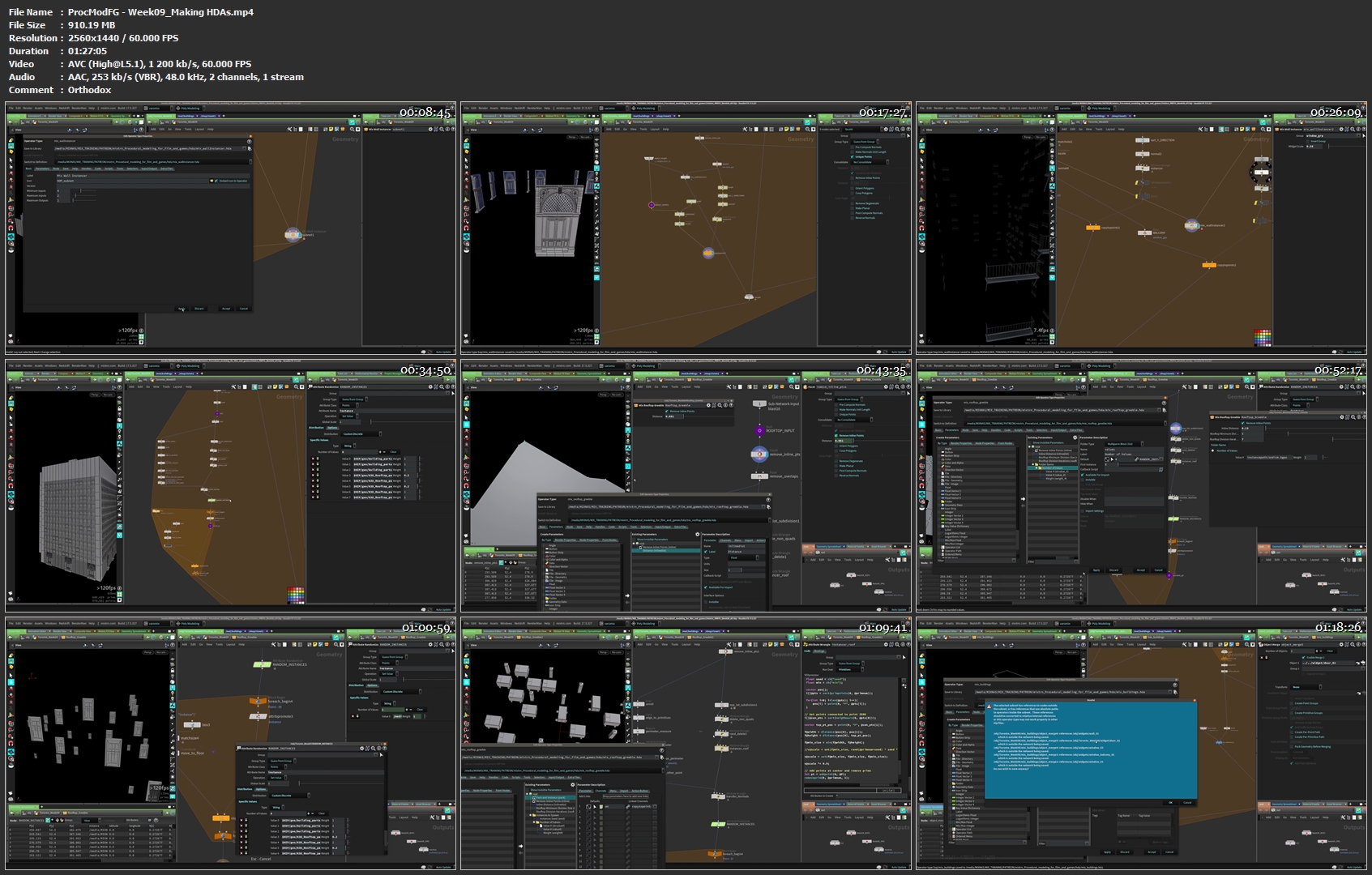1372x875 pixels.
Task: Click OK on the blue warning in the 01:18:26 frame
Action: pyautogui.click(x=1170, y=803)
